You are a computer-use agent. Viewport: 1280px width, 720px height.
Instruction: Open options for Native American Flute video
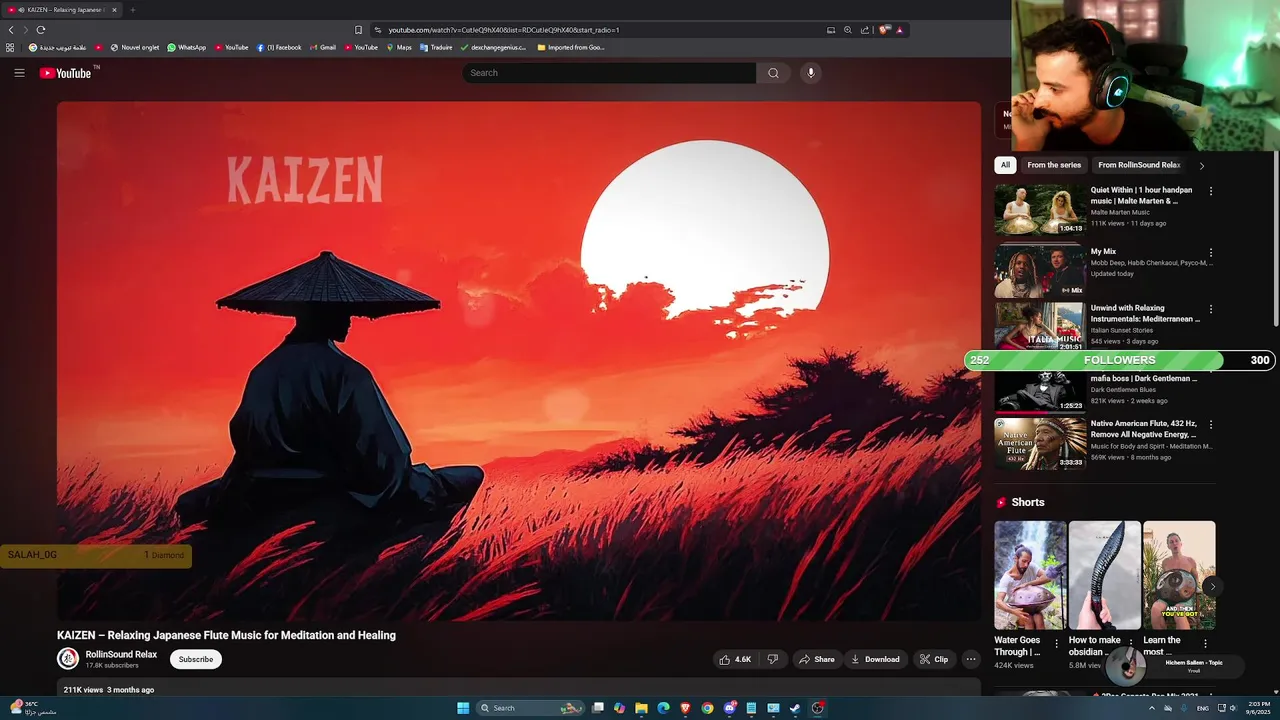[x=1211, y=425]
